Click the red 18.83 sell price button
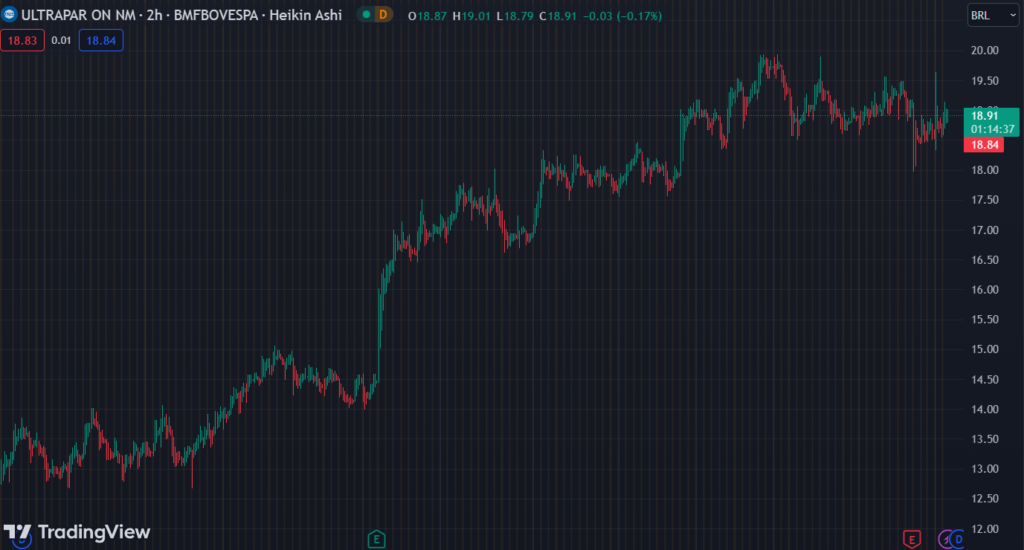1024x550 pixels. click(22, 40)
